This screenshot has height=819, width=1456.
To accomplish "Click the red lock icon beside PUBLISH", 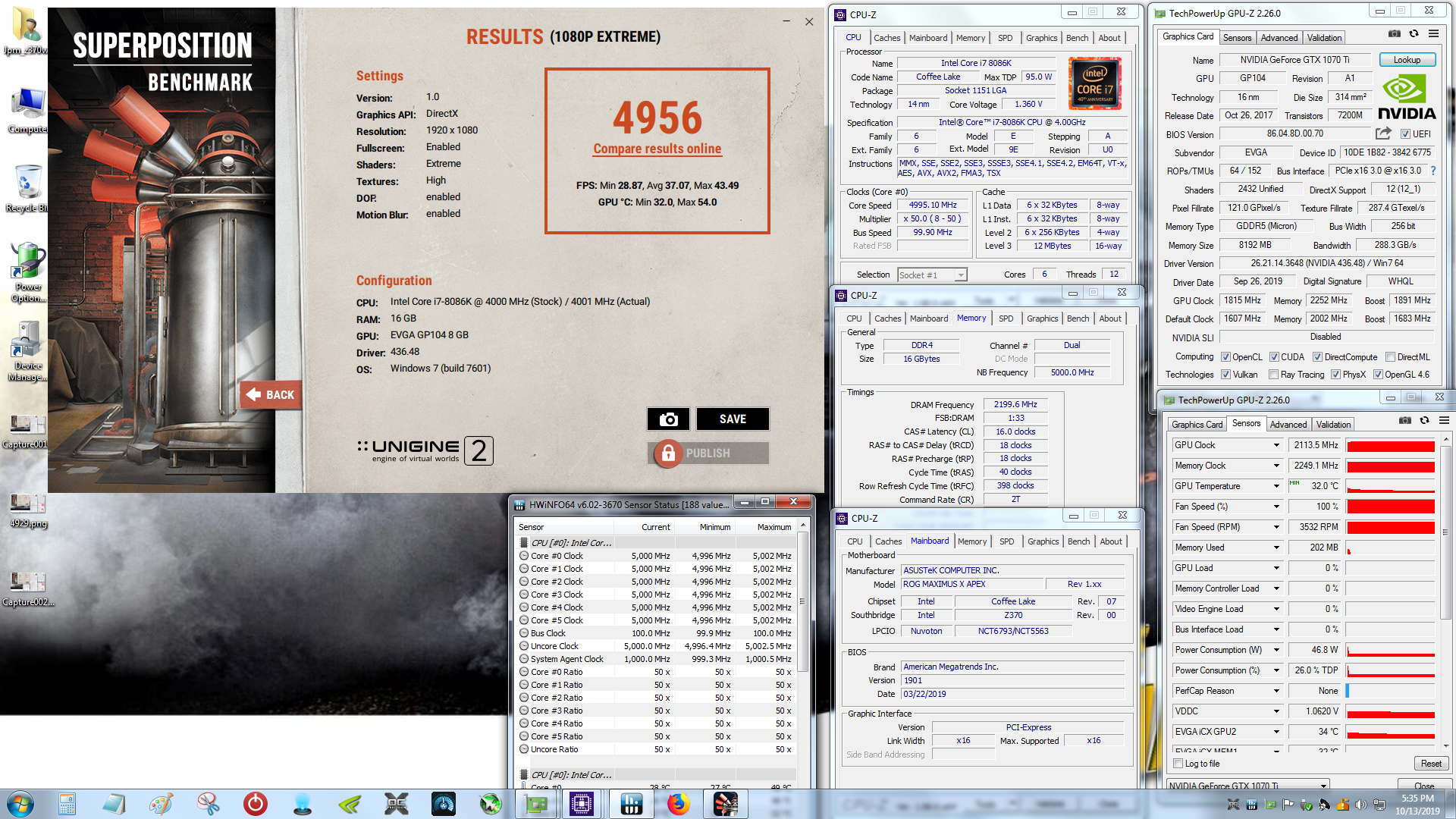I will click(668, 453).
